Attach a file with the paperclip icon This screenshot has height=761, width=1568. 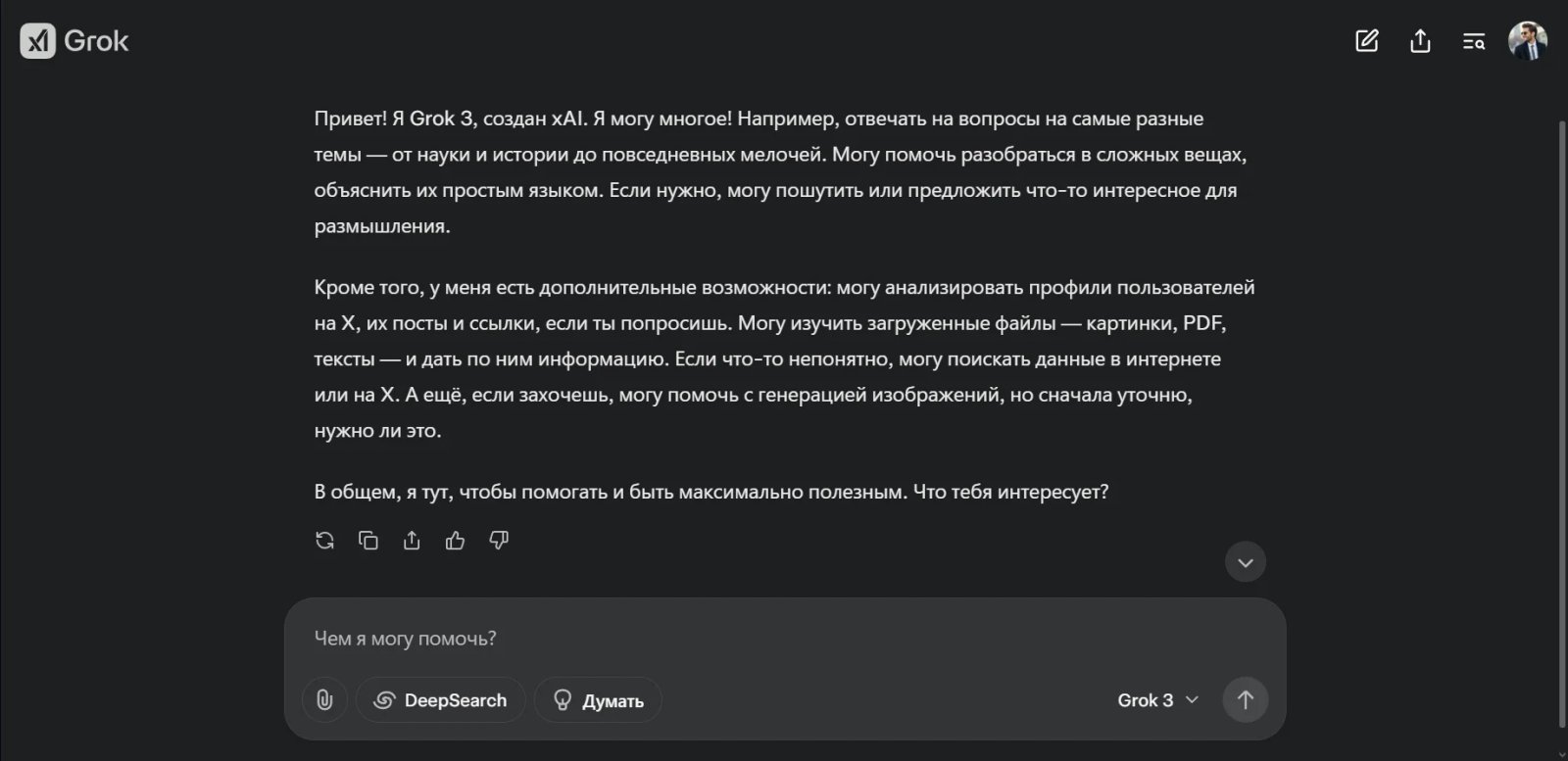point(324,700)
